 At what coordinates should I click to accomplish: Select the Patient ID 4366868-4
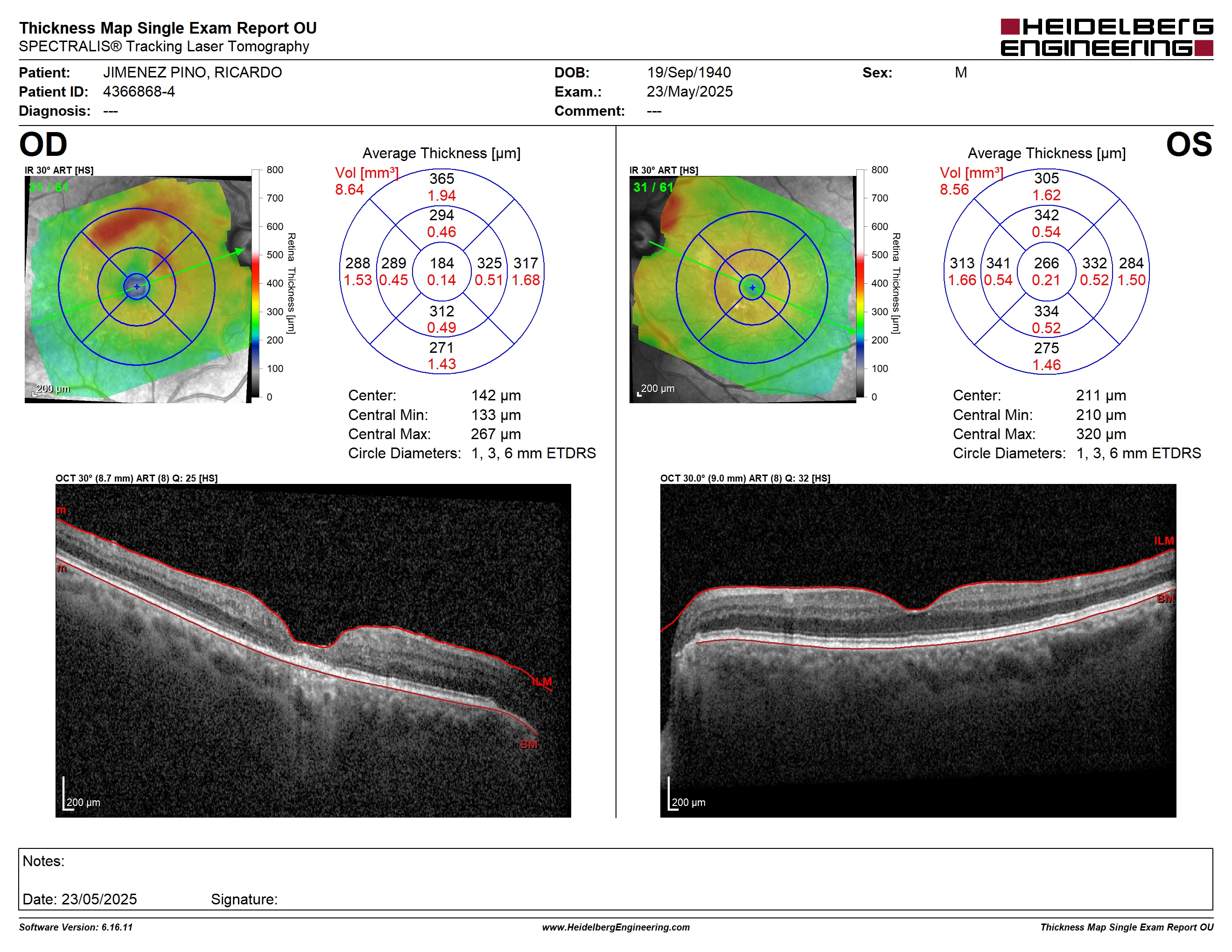coord(139,91)
